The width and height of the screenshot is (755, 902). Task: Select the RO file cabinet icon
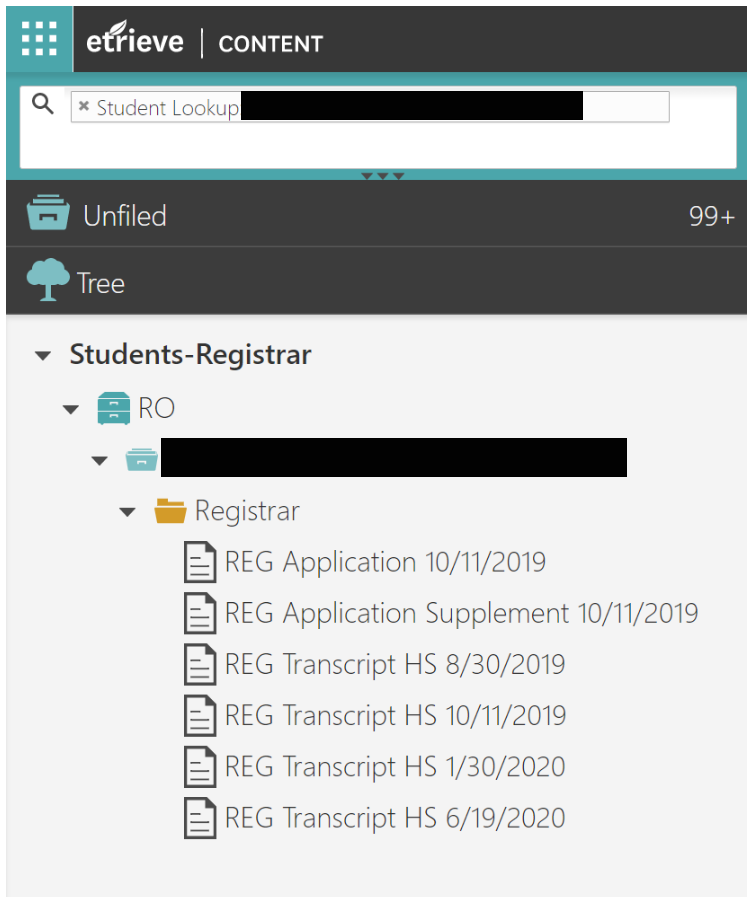[113, 408]
